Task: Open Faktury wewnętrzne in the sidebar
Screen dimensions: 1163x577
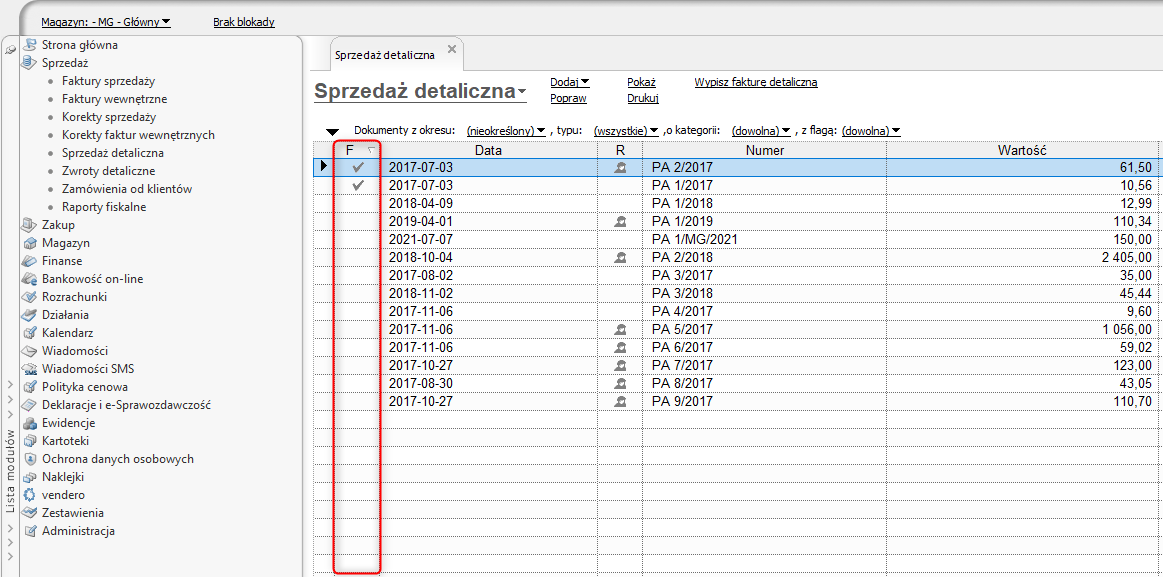Action: [114, 99]
